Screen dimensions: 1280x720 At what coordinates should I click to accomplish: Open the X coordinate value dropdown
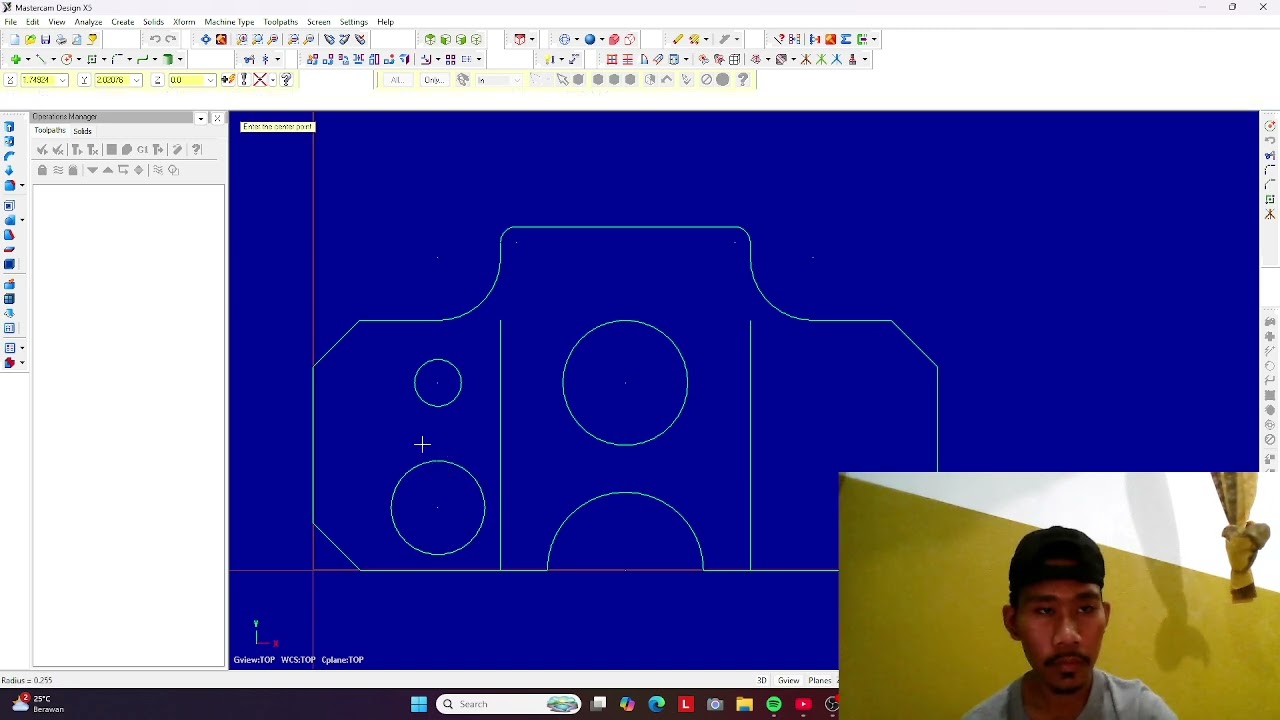tap(62, 80)
